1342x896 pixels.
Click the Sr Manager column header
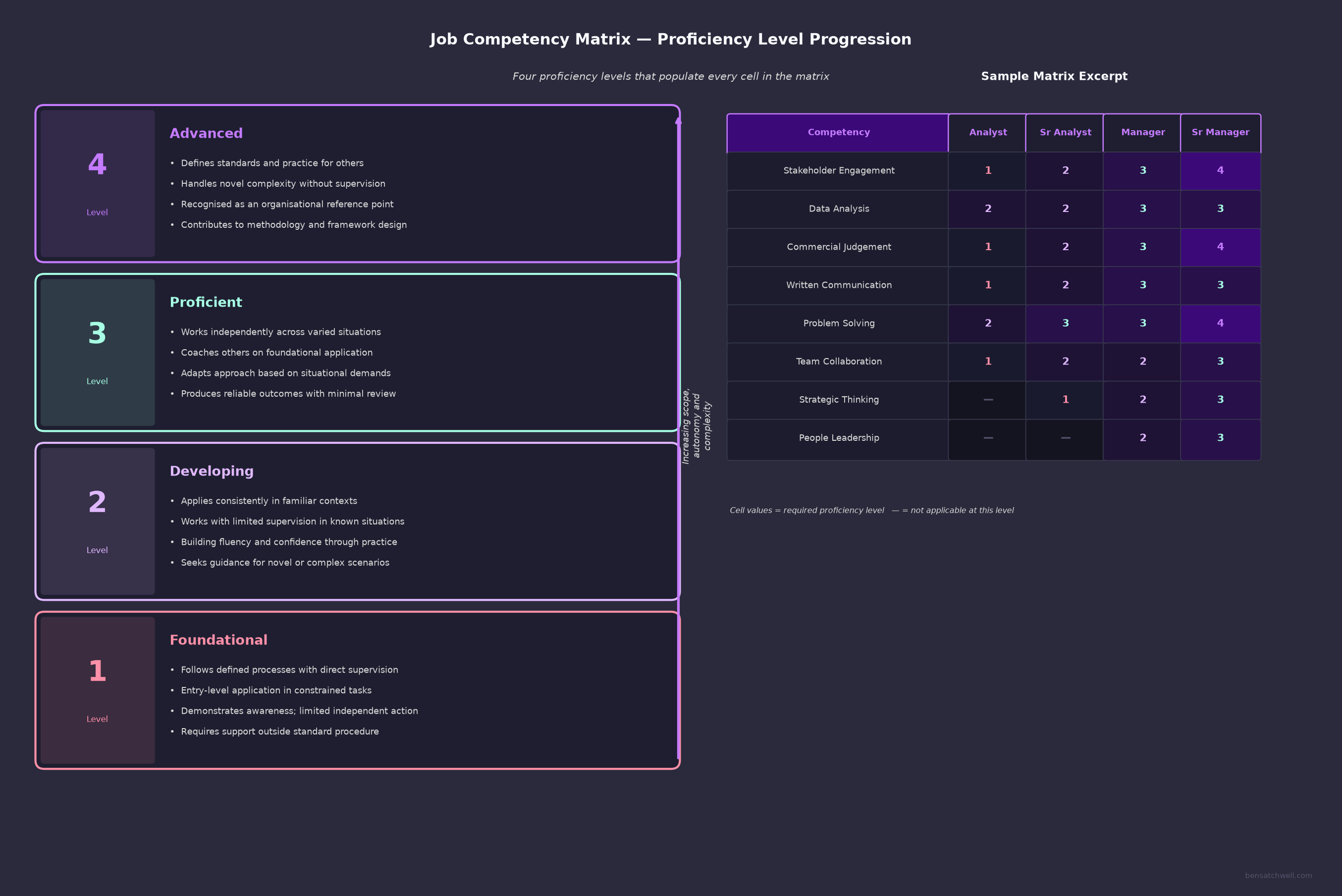pyautogui.click(x=1220, y=133)
